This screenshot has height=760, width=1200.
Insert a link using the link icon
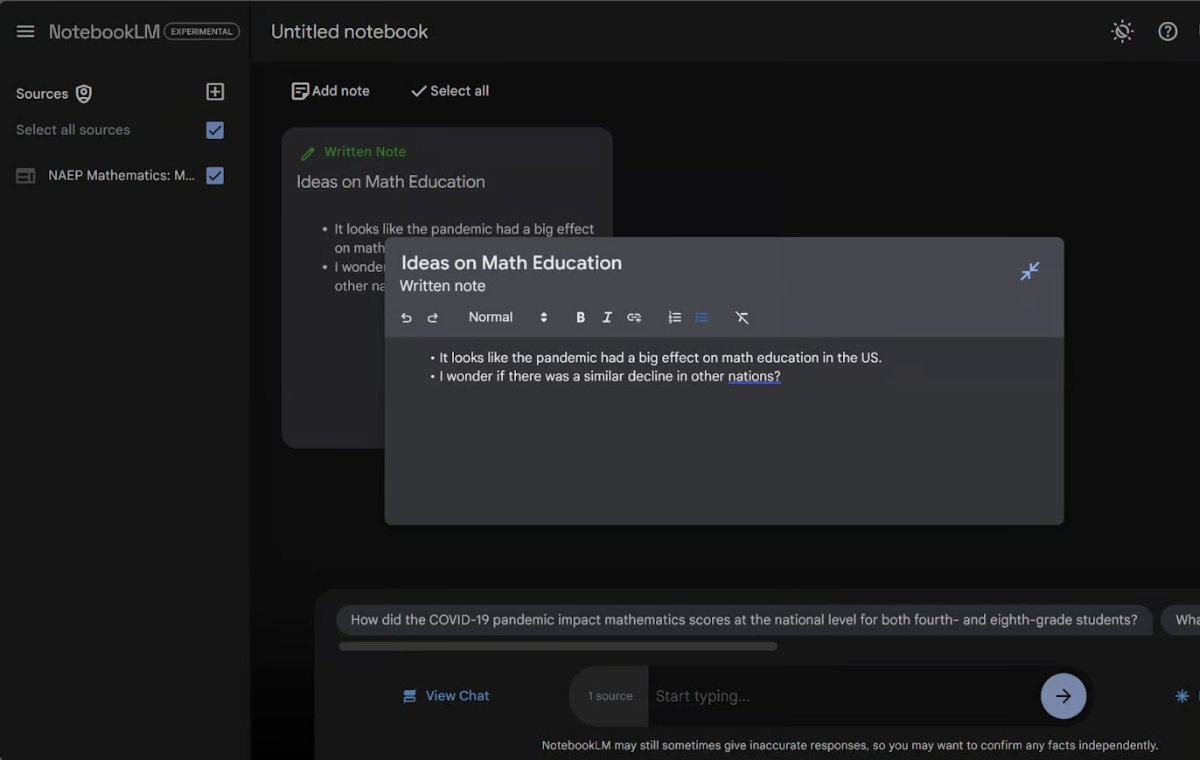point(634,317)
